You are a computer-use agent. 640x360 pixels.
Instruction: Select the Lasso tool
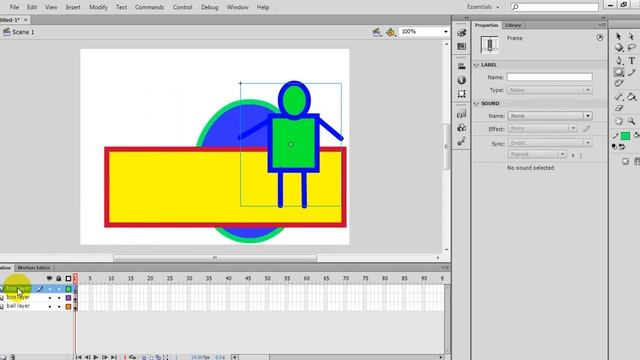point(631,48)
